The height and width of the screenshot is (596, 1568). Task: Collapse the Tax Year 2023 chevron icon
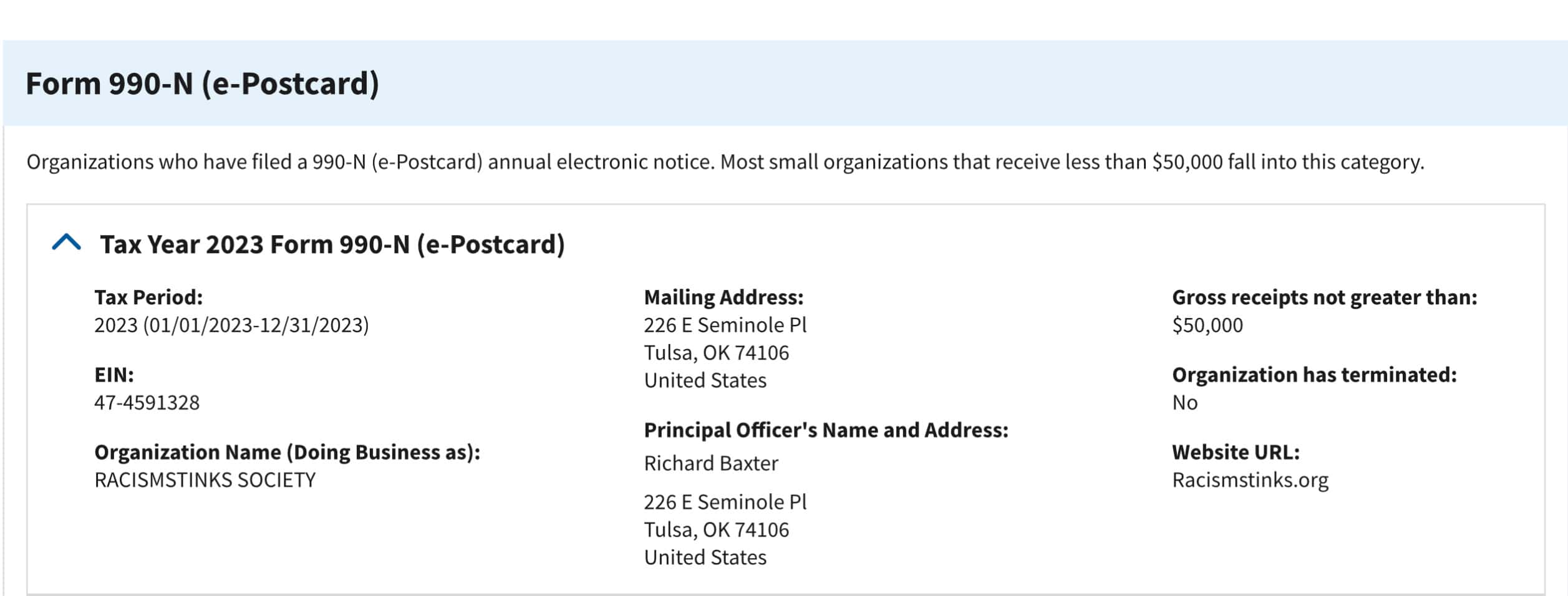coord(67,242)
